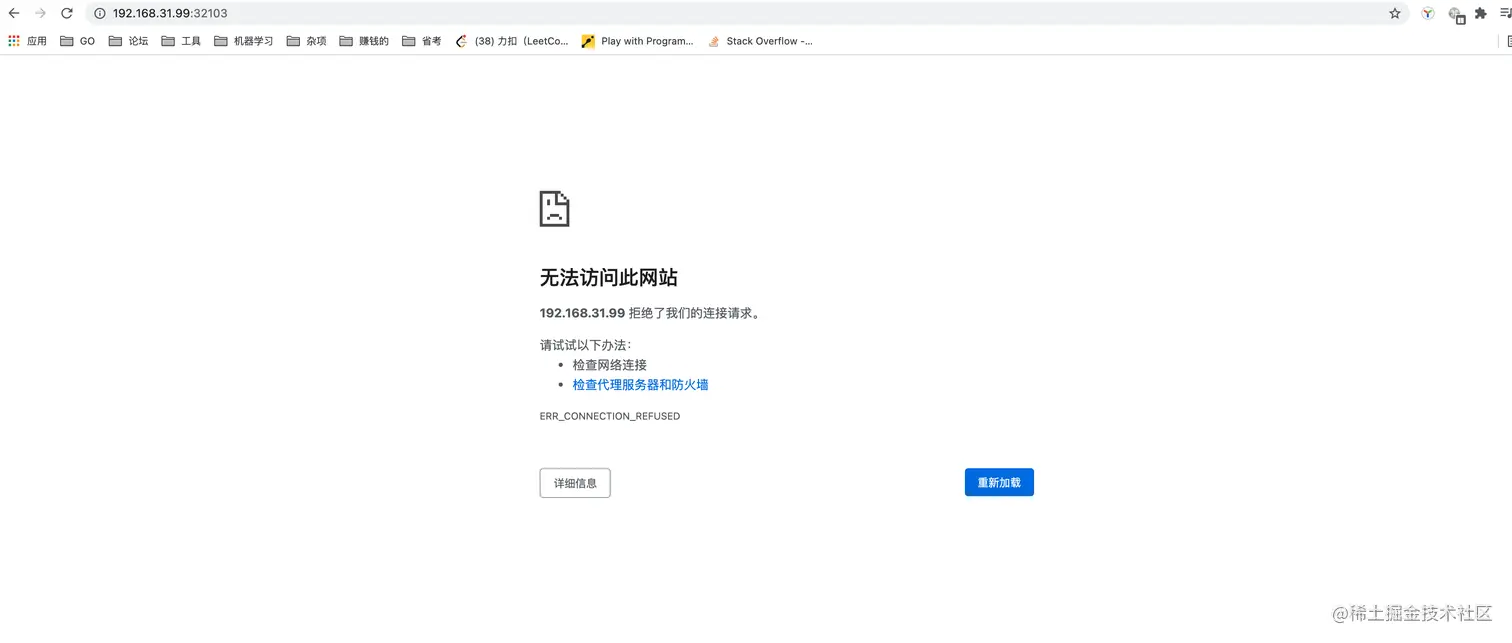
Task: Open the Extensions puzzle piece menu
Action: pyautogui.click(x=1480, y=14)
